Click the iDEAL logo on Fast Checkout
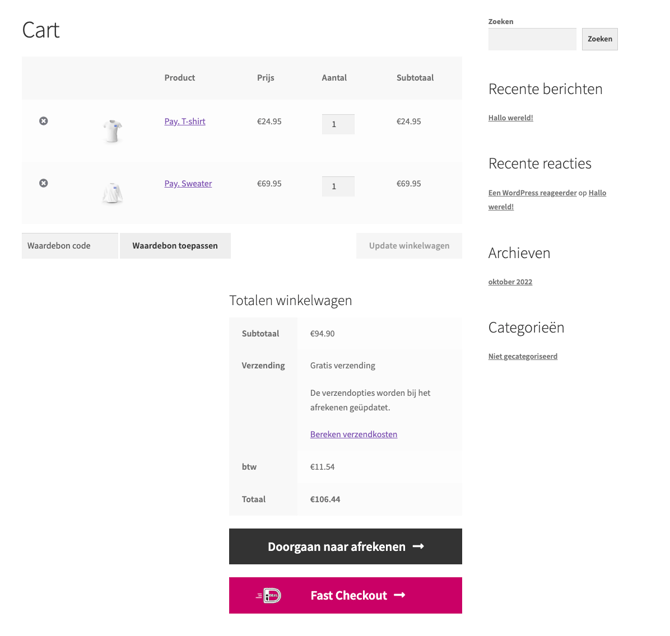Viewport: 670px width, 636px height. pyautogui.click(x=269, y=595)
